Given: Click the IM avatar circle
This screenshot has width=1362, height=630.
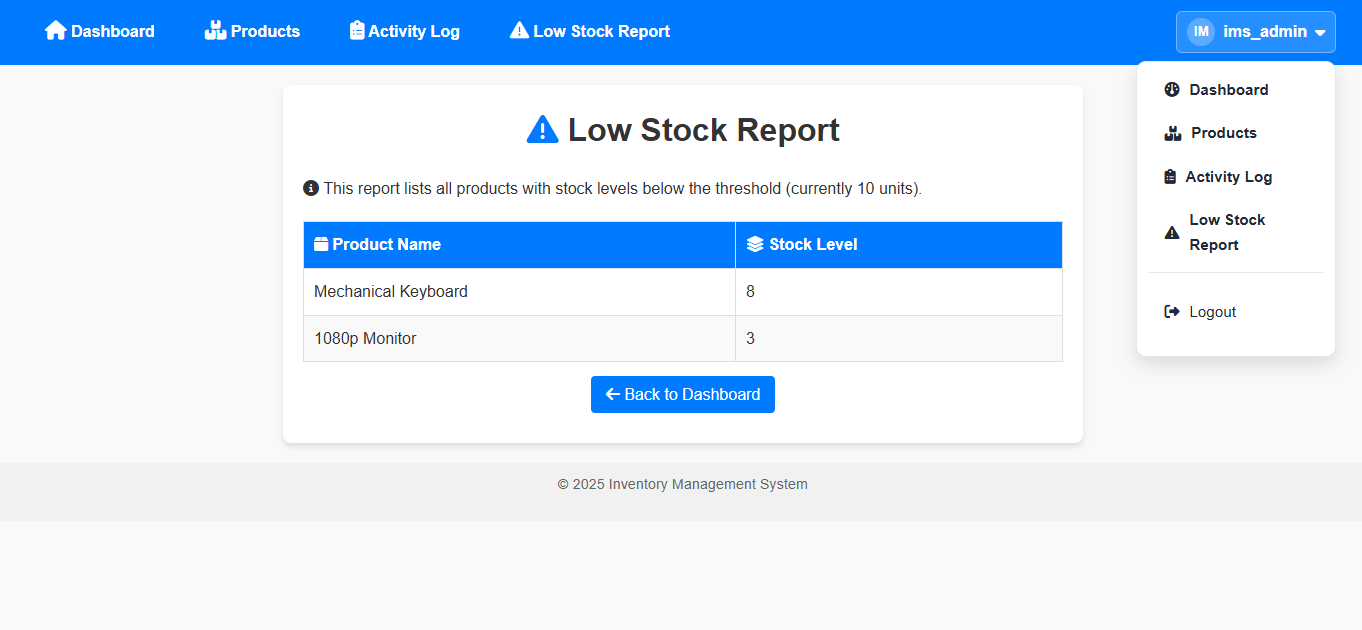Looking at the screenshot, I should pos(1201,32).
